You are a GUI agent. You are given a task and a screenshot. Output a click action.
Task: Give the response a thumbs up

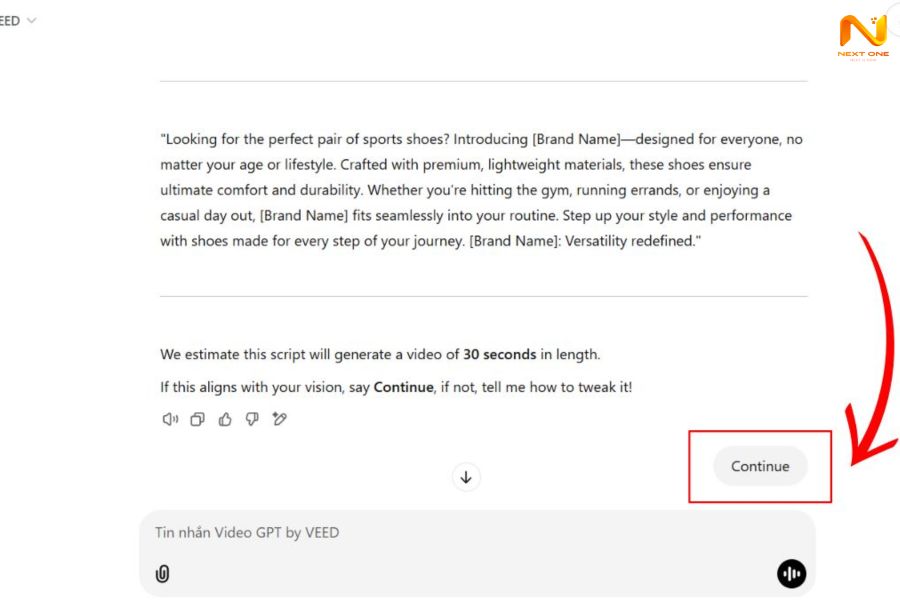click(x=225, y=420)
